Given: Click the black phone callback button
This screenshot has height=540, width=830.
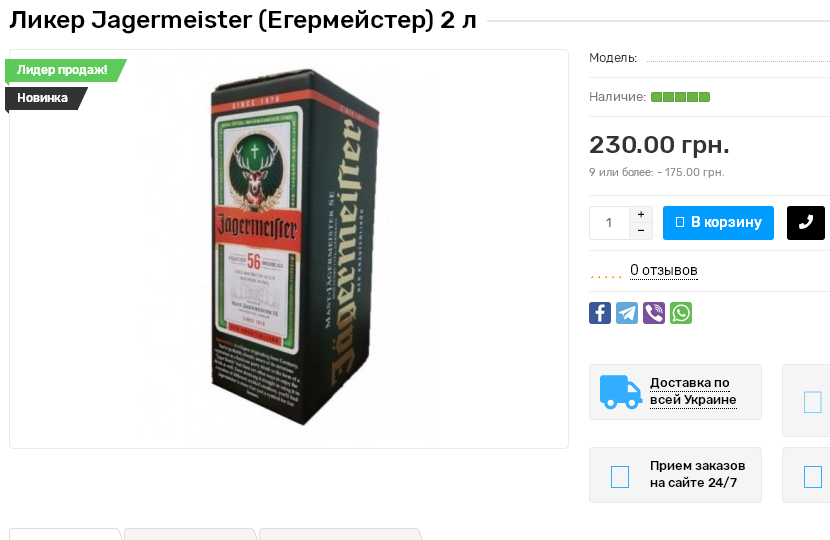Looking at the screenshot, I should pos(806,223).
